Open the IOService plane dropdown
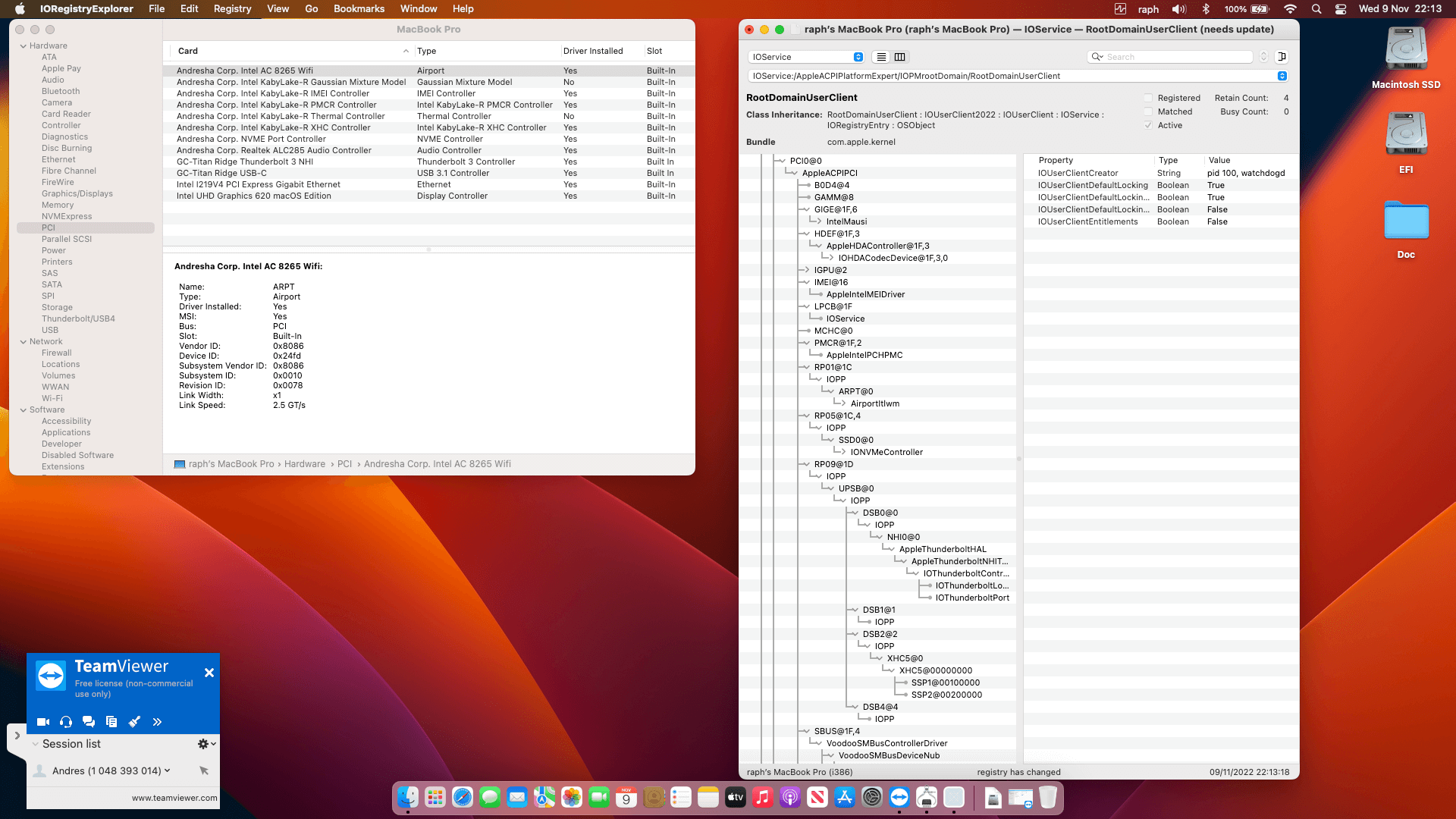The image size is (1456, 819). point(806,57)
